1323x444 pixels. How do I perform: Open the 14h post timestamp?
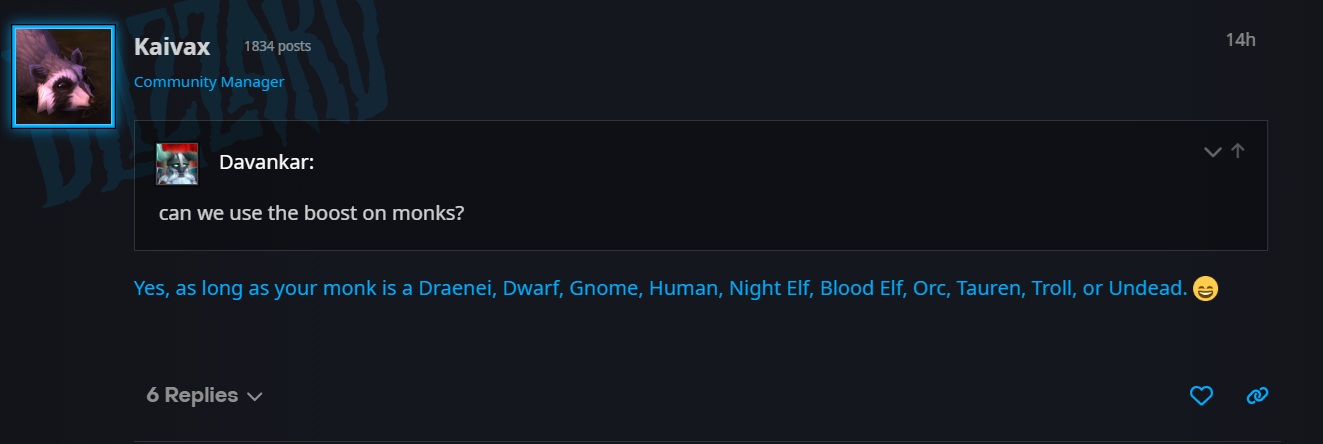click(1240, 40)
